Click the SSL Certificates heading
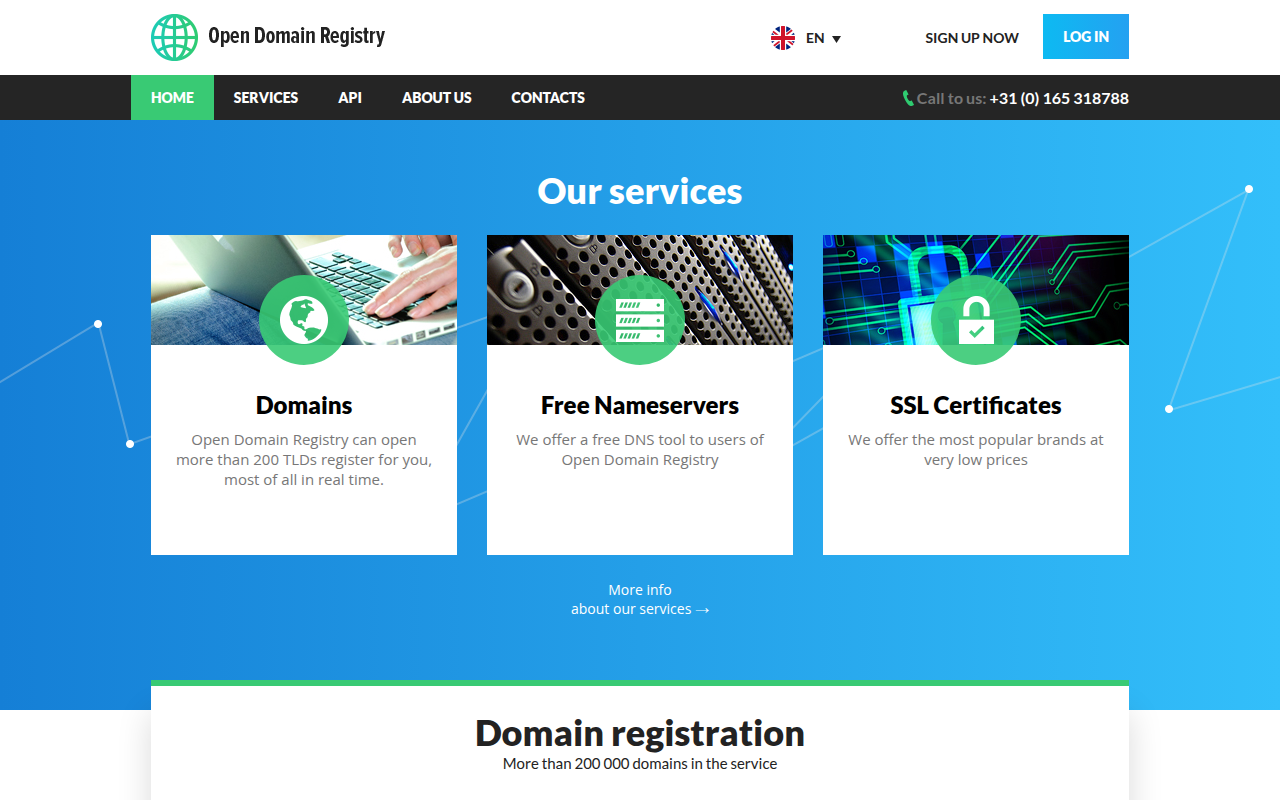The height and width of the screenshot is (800, 1280). point(976,405)
